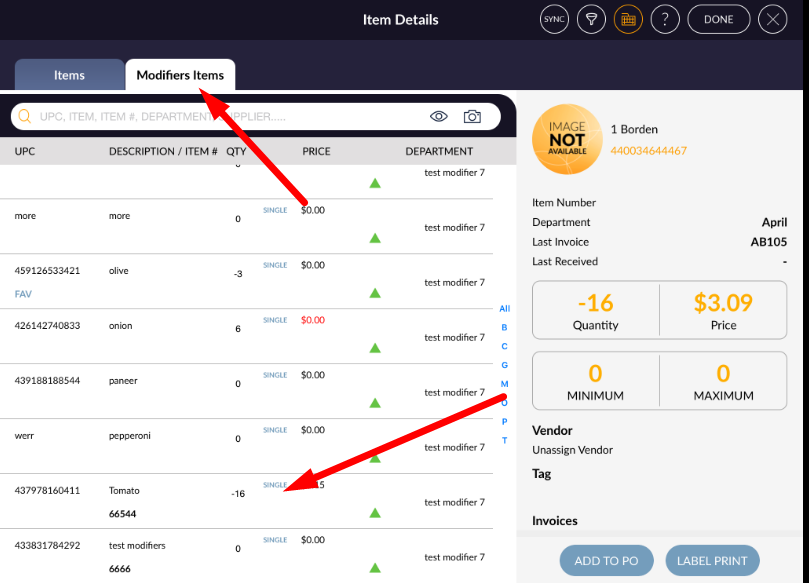Screen dimensions: 809x583
Task: Expand the paneer row green triangle
Action: point(375,403)
